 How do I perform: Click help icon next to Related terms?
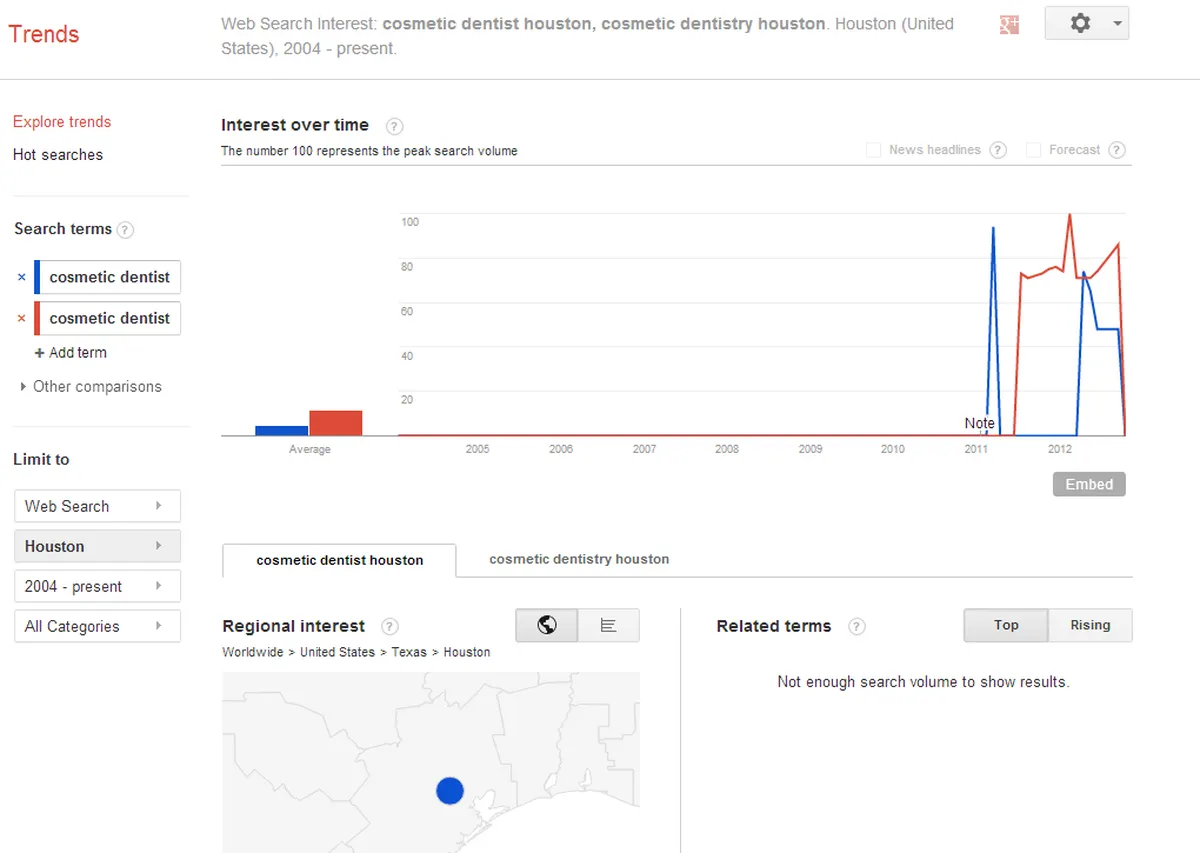tap(856, 627)
